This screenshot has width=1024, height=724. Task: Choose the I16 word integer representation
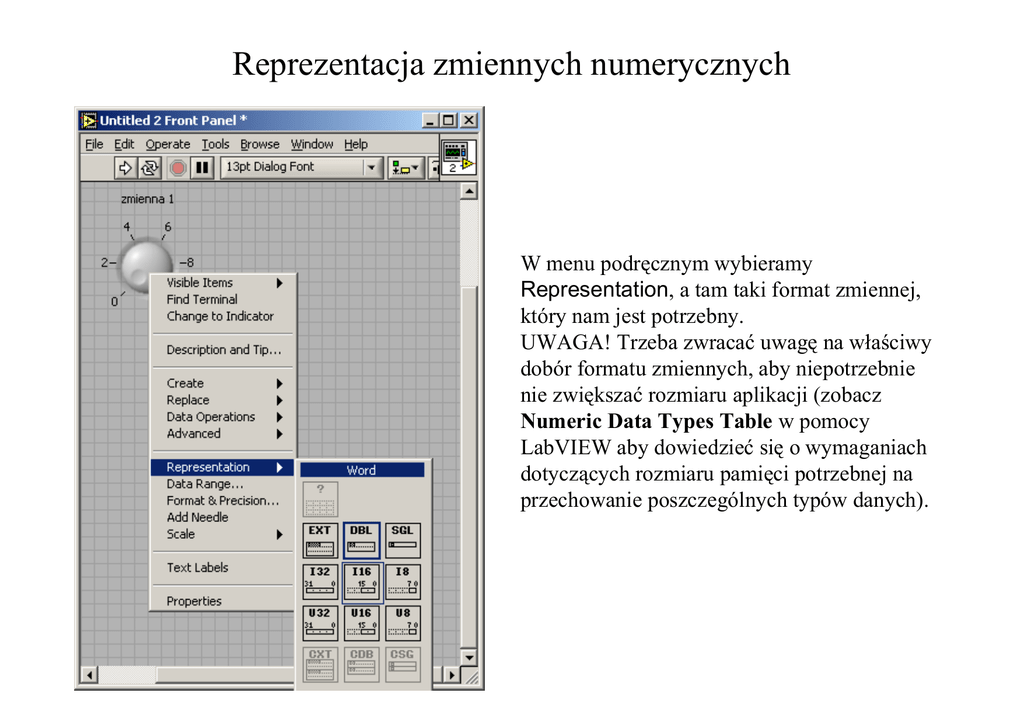(x=361, y=582)
